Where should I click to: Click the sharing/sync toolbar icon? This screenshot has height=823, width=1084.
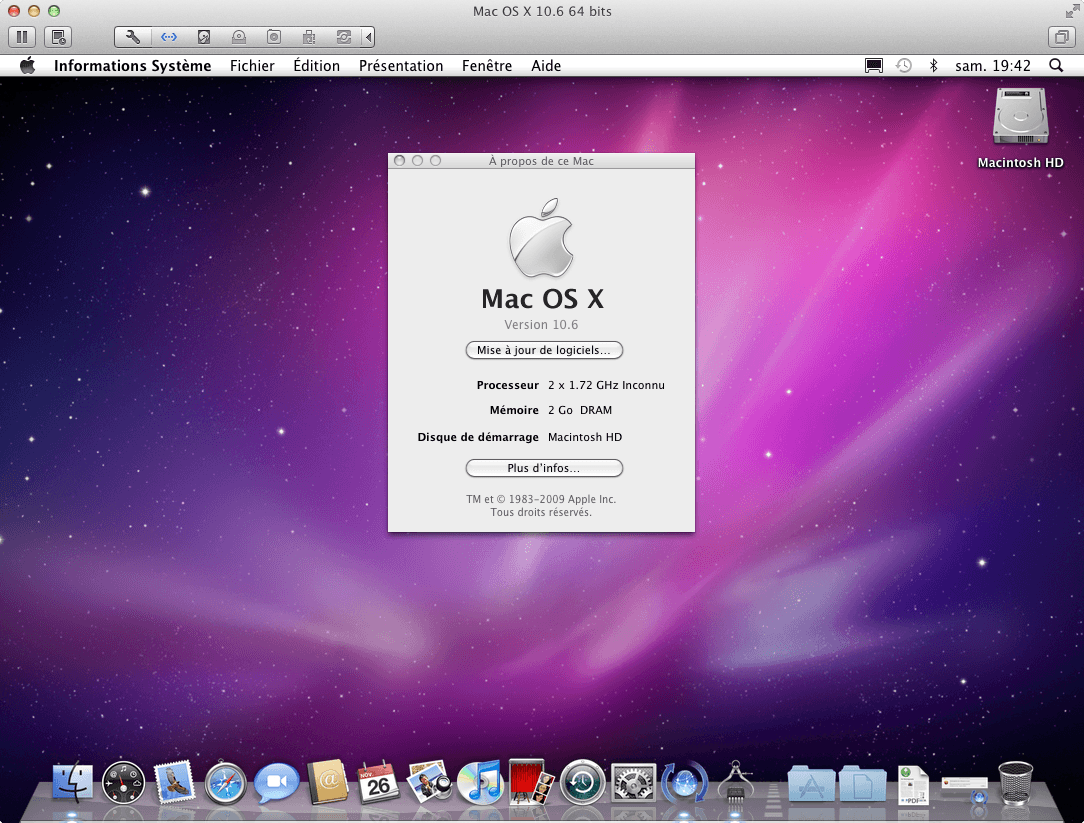coord(344,37)
